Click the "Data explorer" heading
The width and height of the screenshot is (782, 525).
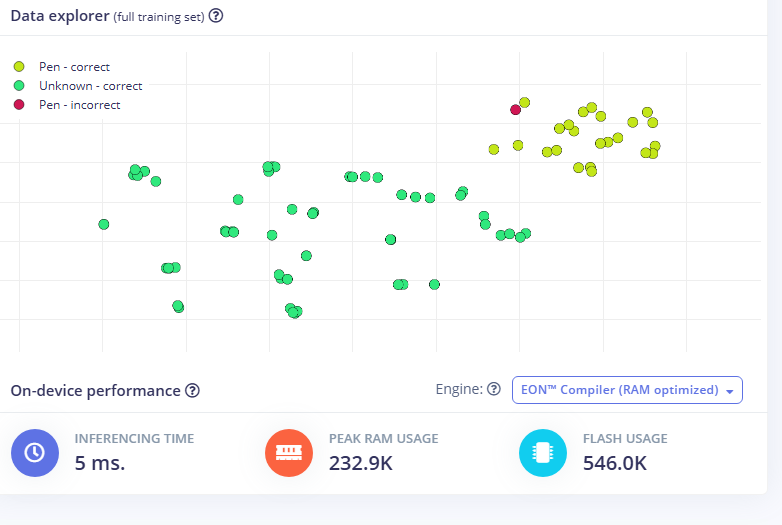click(x=57, y=16)
